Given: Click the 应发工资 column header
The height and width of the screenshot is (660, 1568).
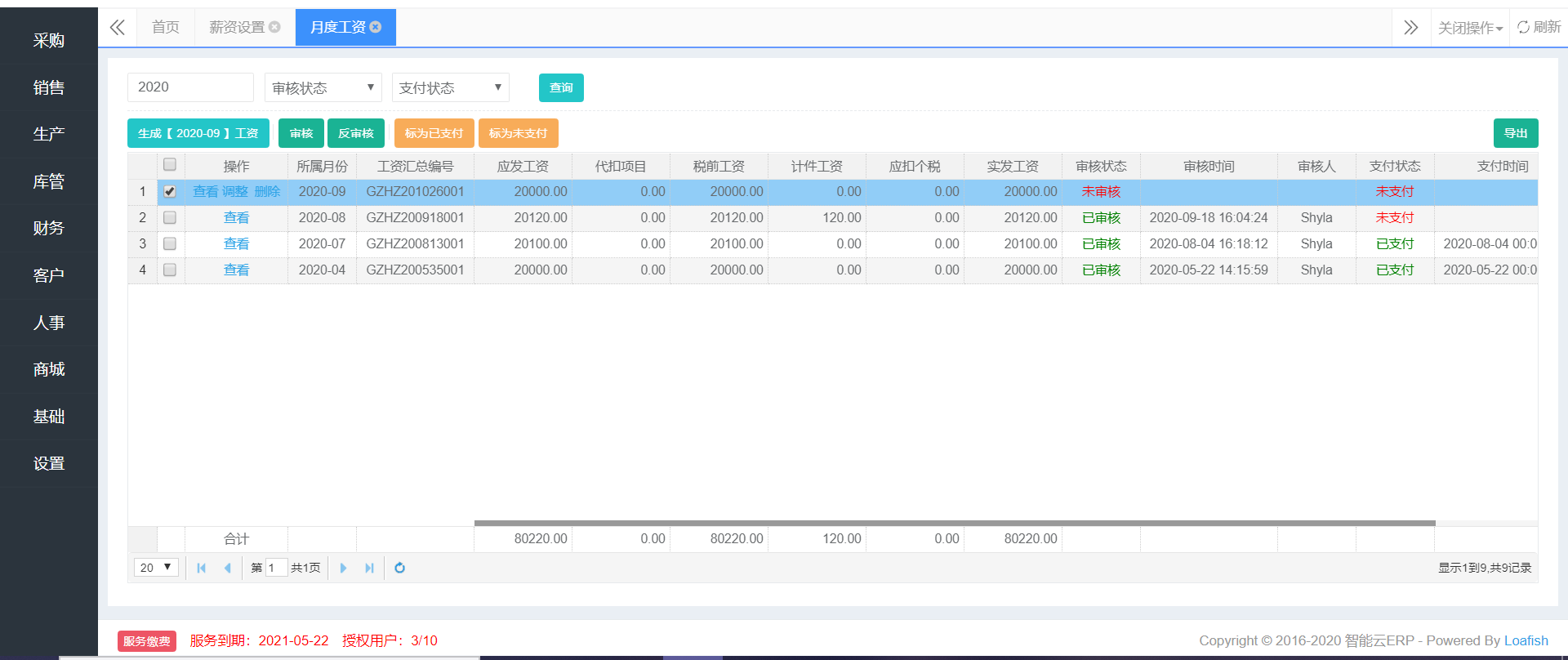Looking at the screenshot, I should 523,166.
